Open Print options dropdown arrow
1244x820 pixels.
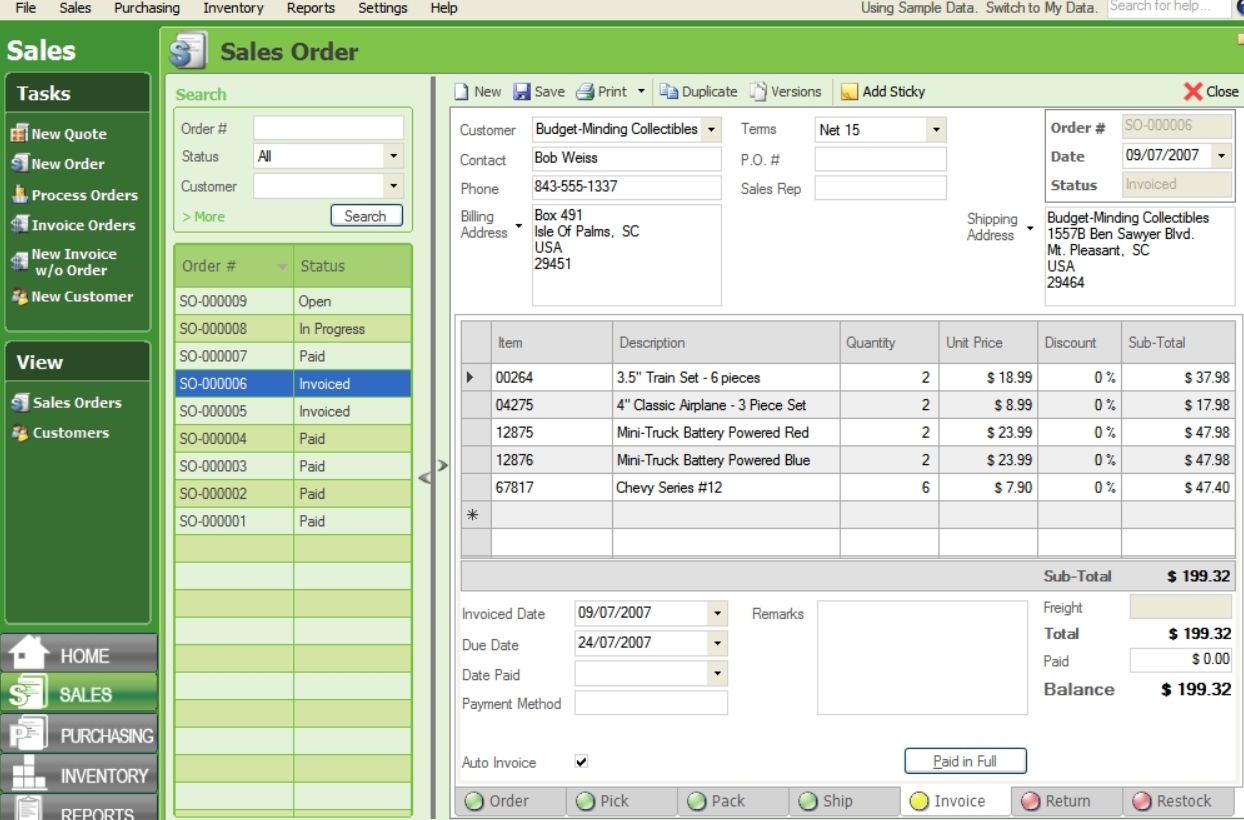tap(641, 91)
